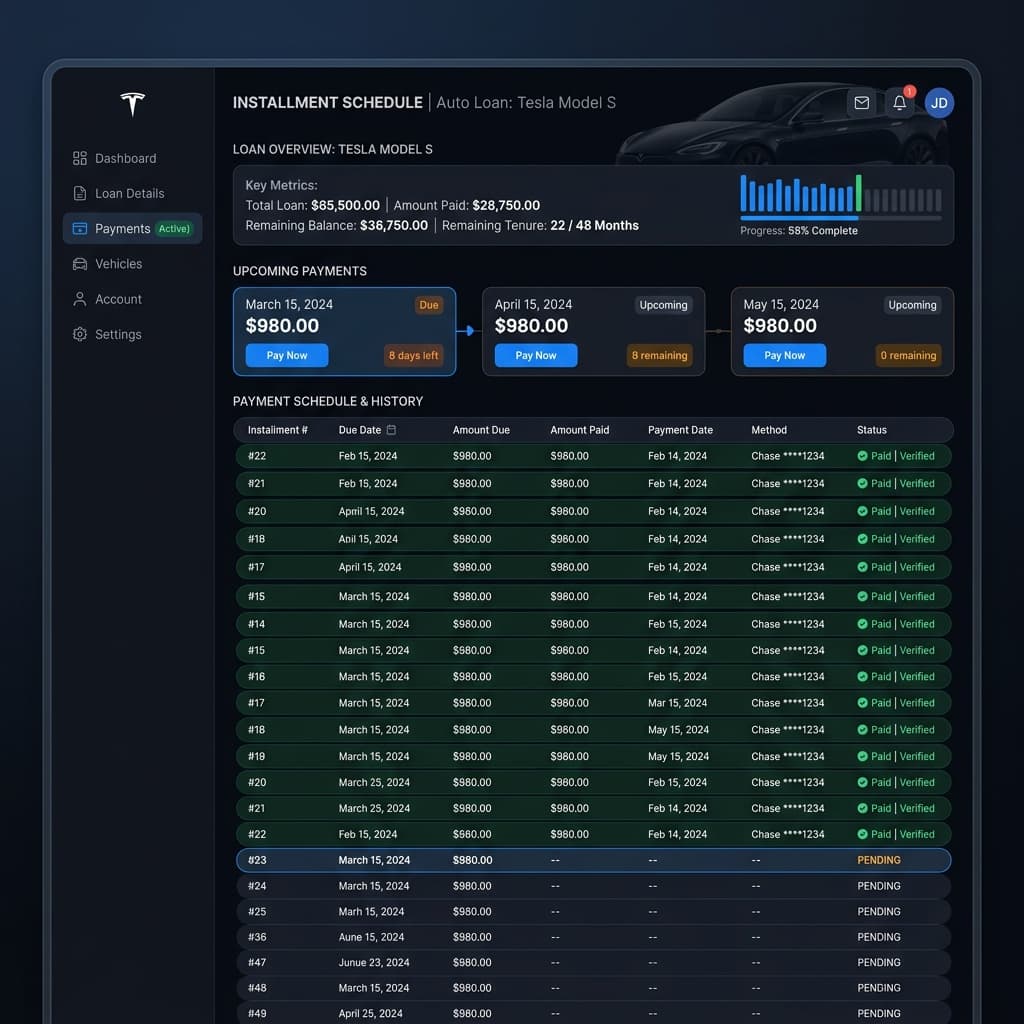Open the JD user avatar
This screenshot has height=1024, width=1024.
[939, 103]
